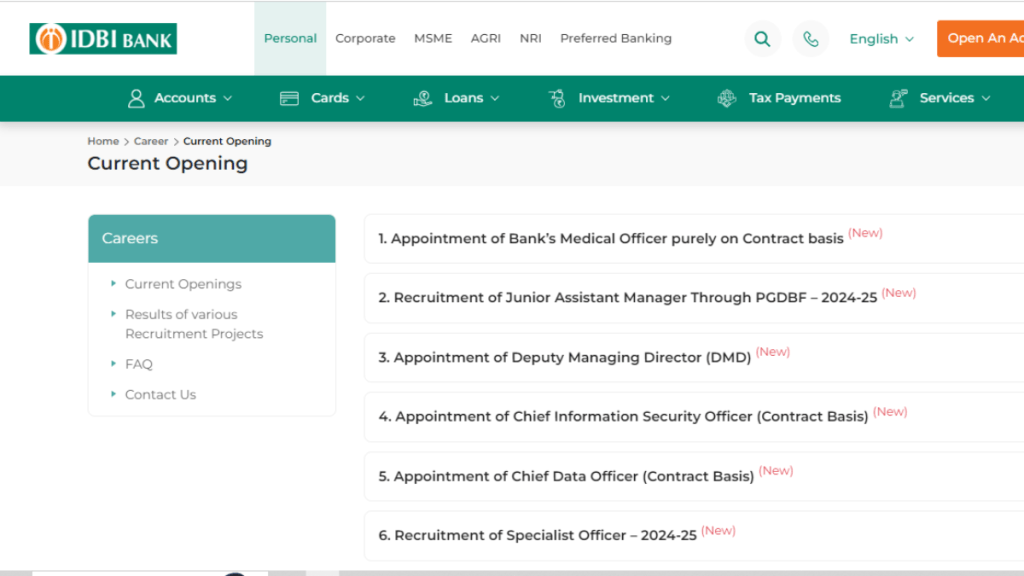Screen dimensions: 1024x576
Task: Click the Investment plant icon
Action: click(x=557, y=98)
